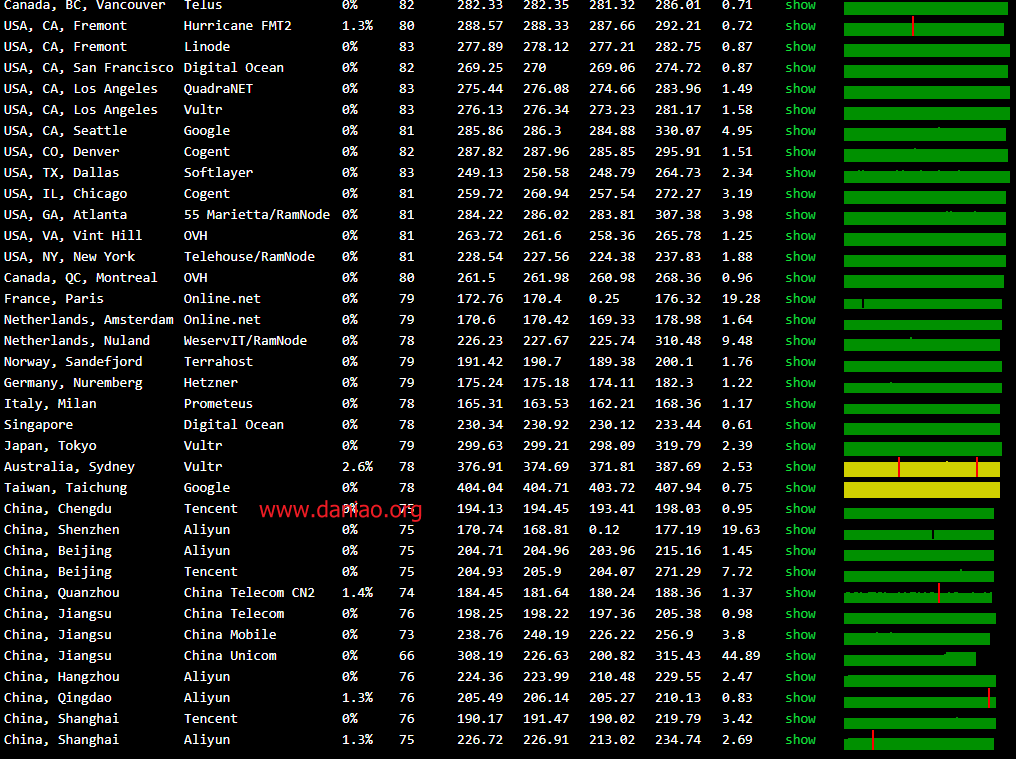Click show for Quanzhou China Telecom CN2
This screenshot has height=759, width=1016.
pyautogui.click(x=800, y=592)
